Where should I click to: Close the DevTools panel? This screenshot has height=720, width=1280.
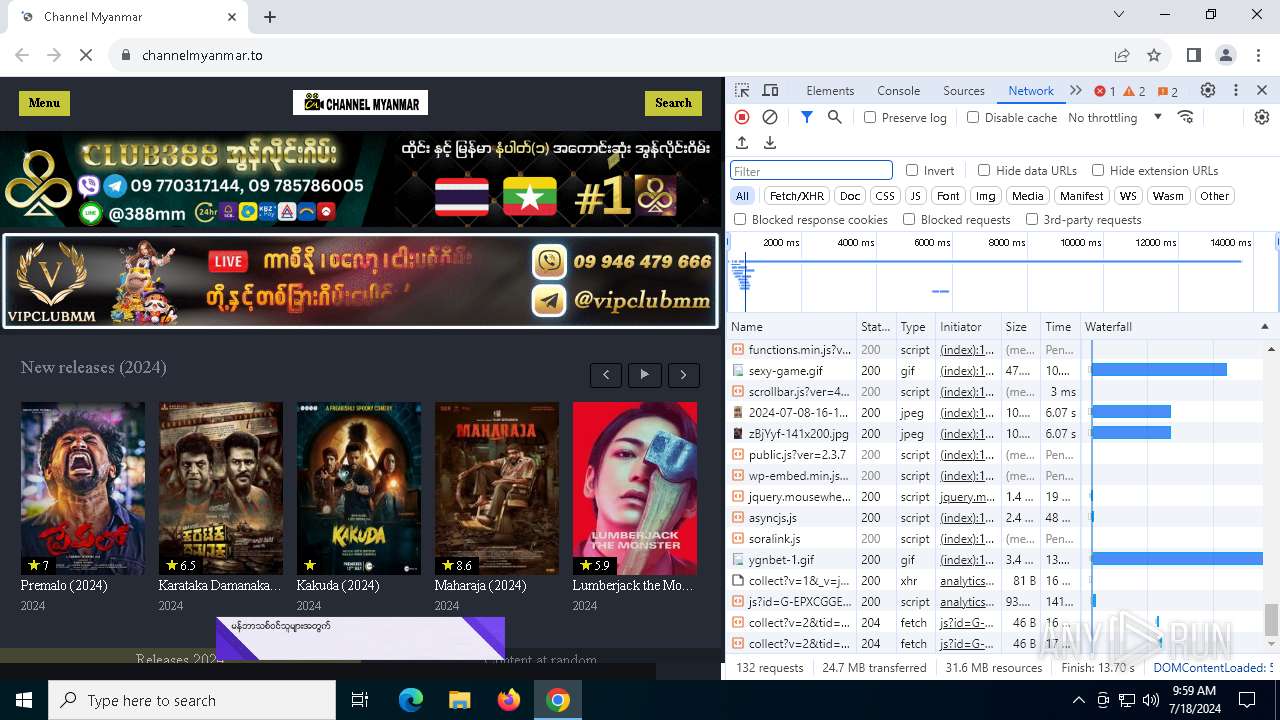point(1262,90)
